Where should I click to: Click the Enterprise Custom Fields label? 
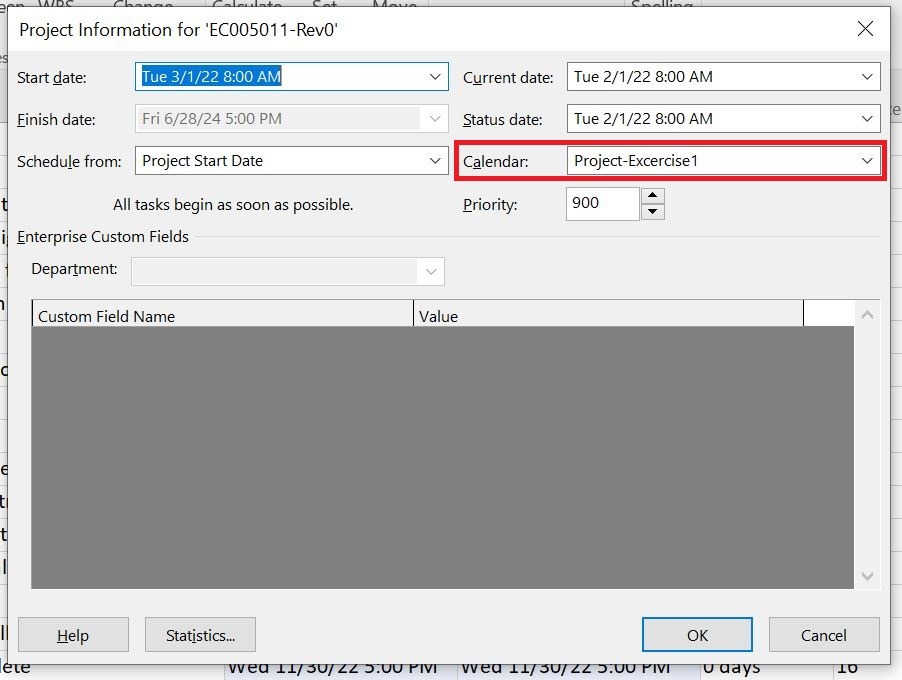click(x=103, y=236)
